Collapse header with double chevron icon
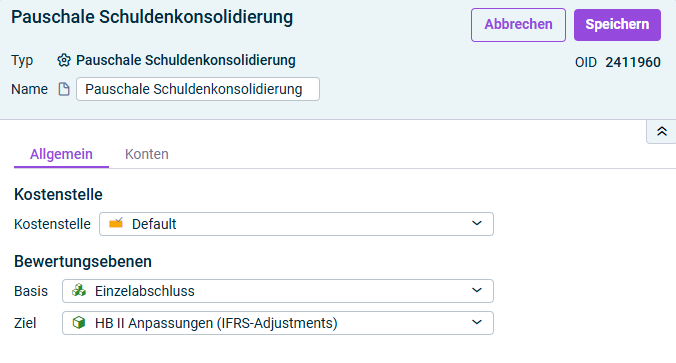Viewport: 676px width, 363px height. click(662, 131)
